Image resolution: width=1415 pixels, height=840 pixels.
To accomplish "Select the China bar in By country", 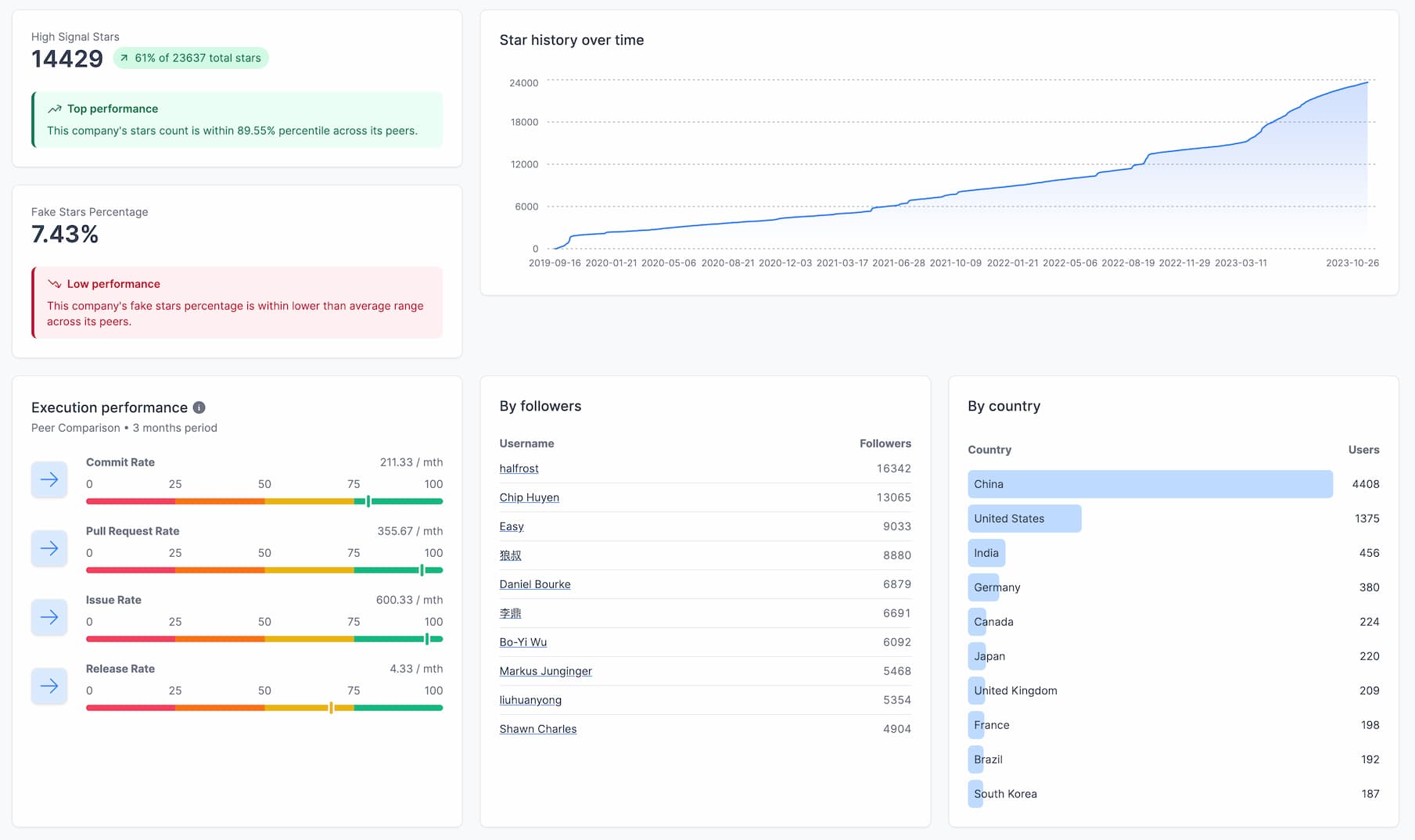I will click(x=1150, y=483).
